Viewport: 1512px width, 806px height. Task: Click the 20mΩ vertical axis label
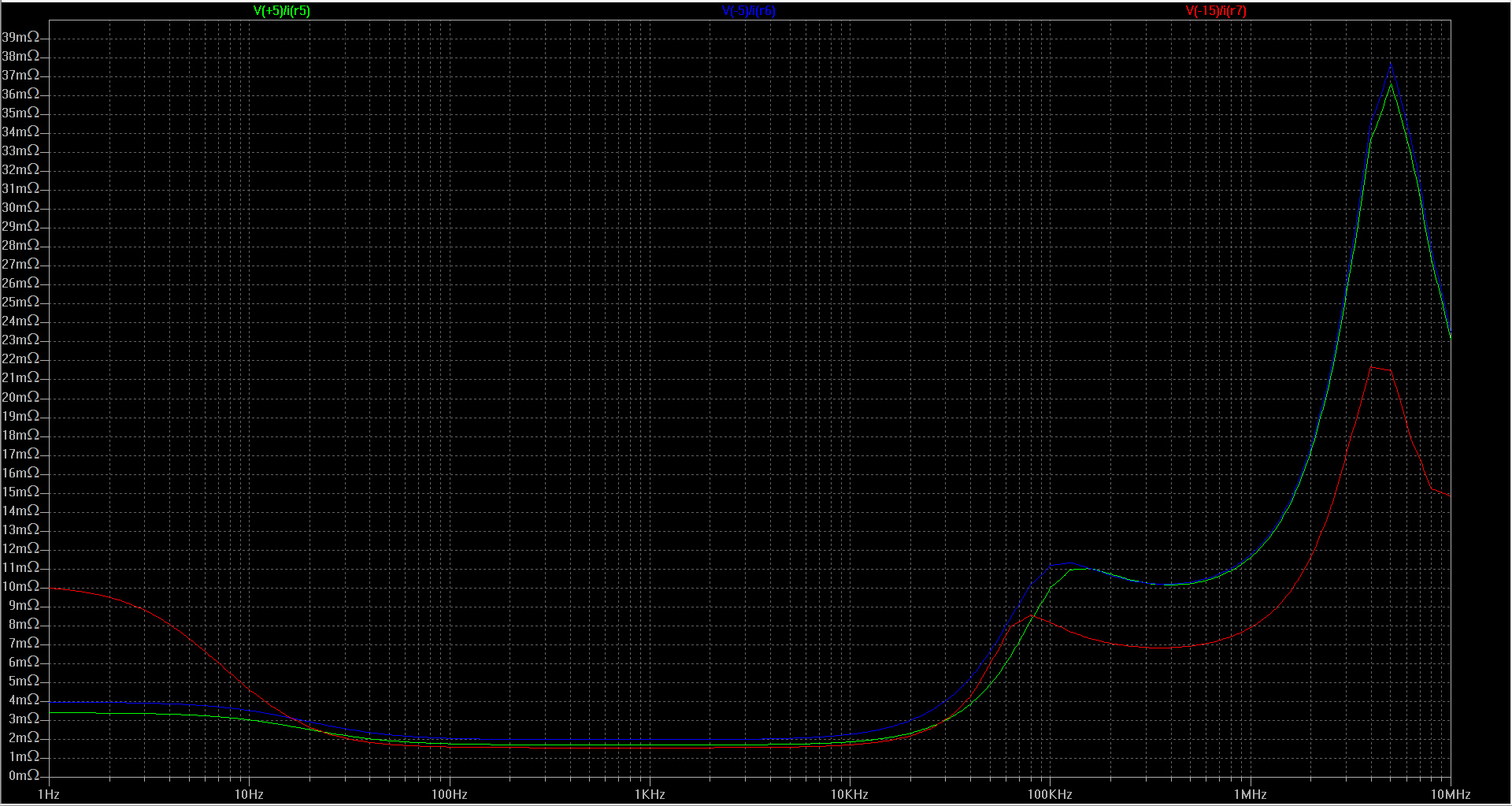pyautogui.click(x=20, y=397)
